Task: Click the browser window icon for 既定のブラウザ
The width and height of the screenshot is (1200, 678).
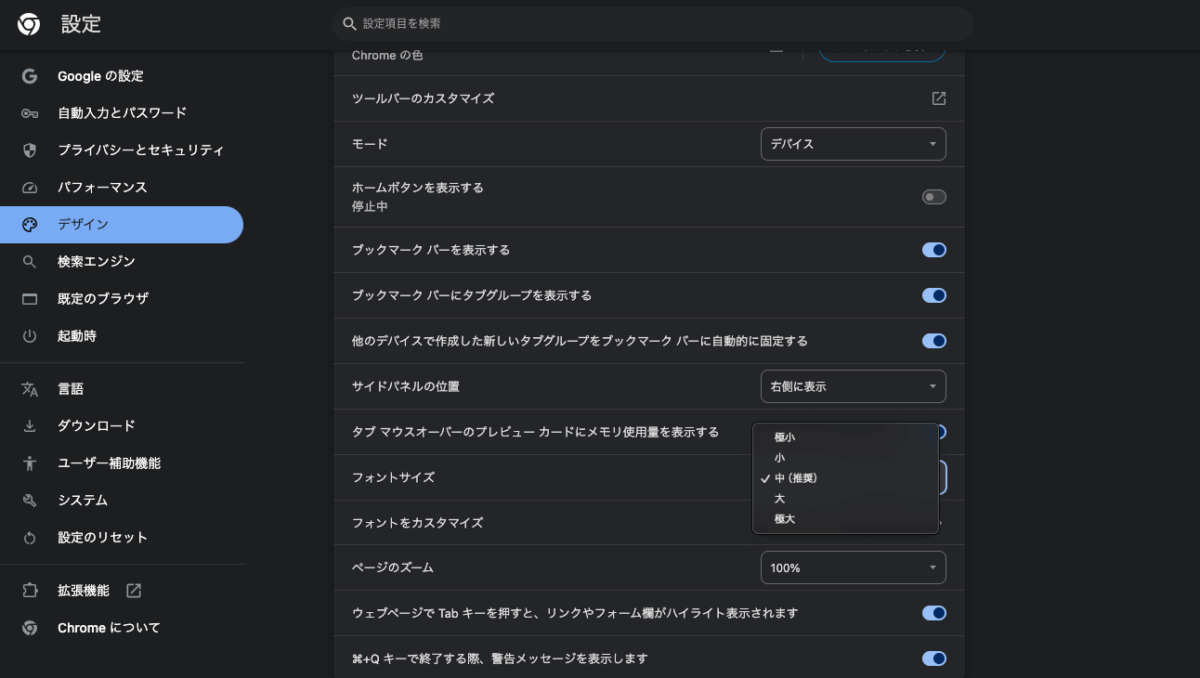Action: point(29,298)
